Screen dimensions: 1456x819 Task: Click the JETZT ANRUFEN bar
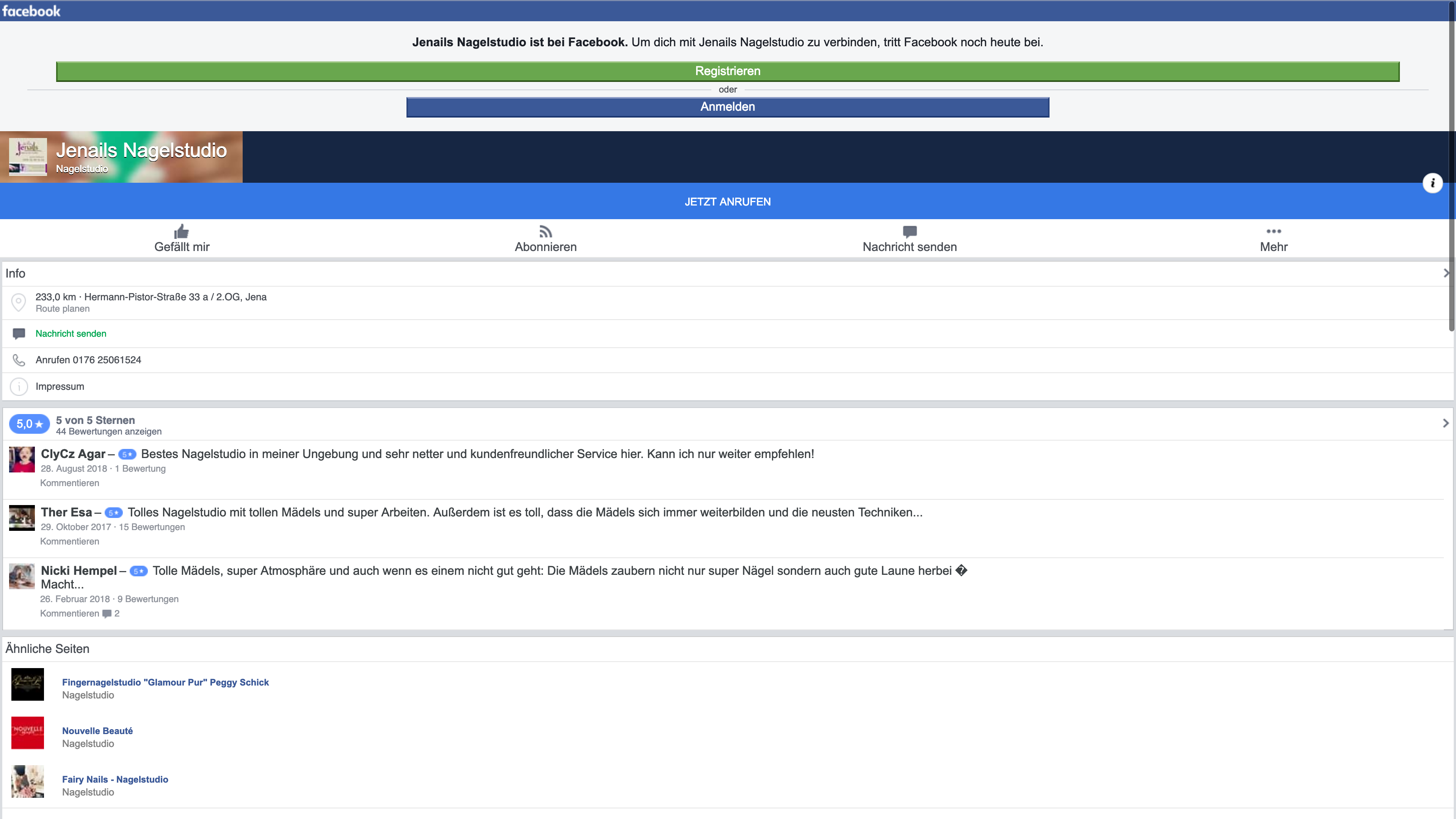click(728, 201)
